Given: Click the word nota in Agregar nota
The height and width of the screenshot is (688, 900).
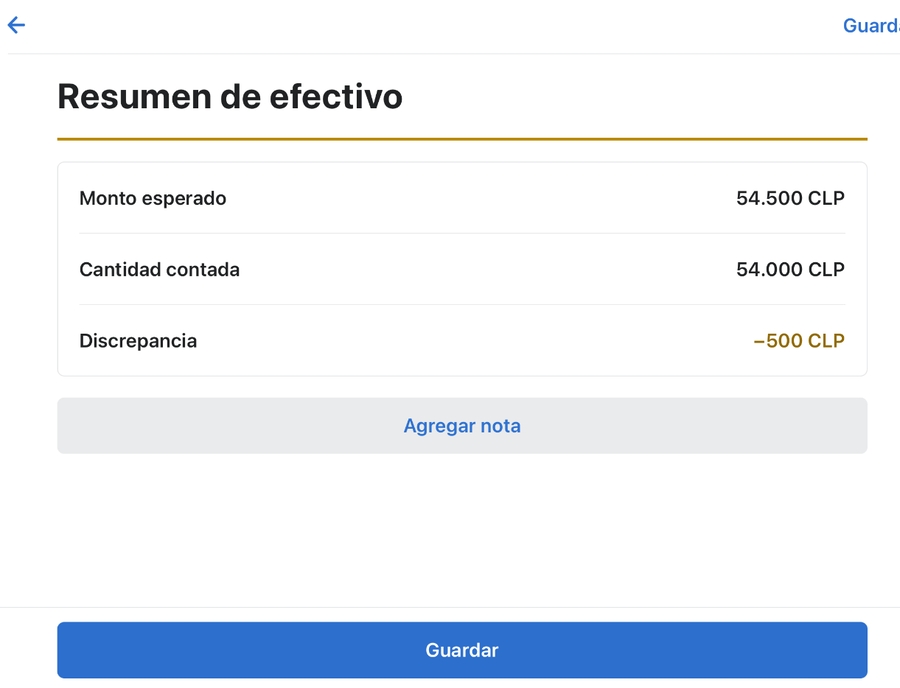Looking at the screenshot, I should pyautogui.click(x=501, y=426).
